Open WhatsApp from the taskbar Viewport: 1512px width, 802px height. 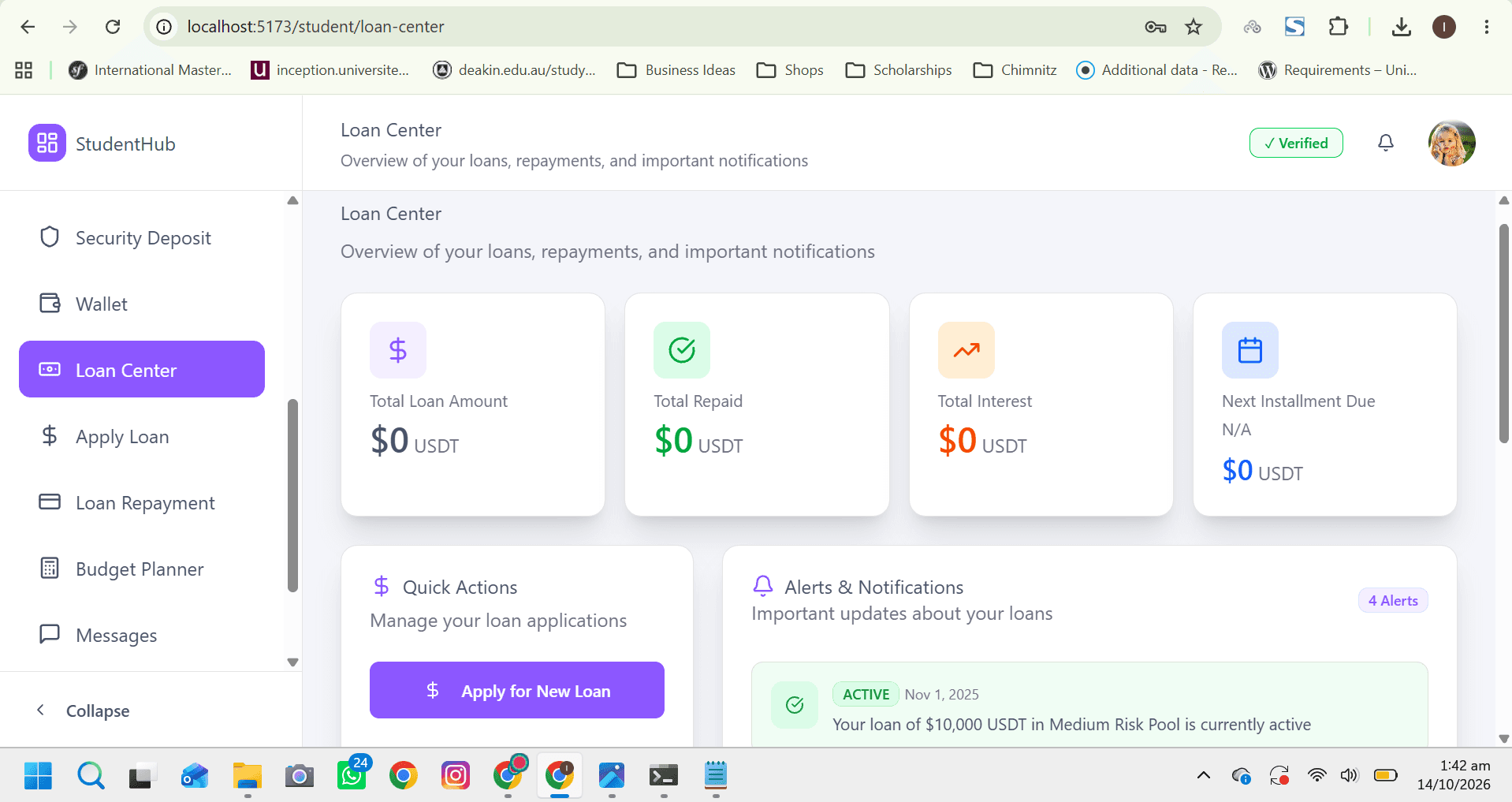click(352, 776)
